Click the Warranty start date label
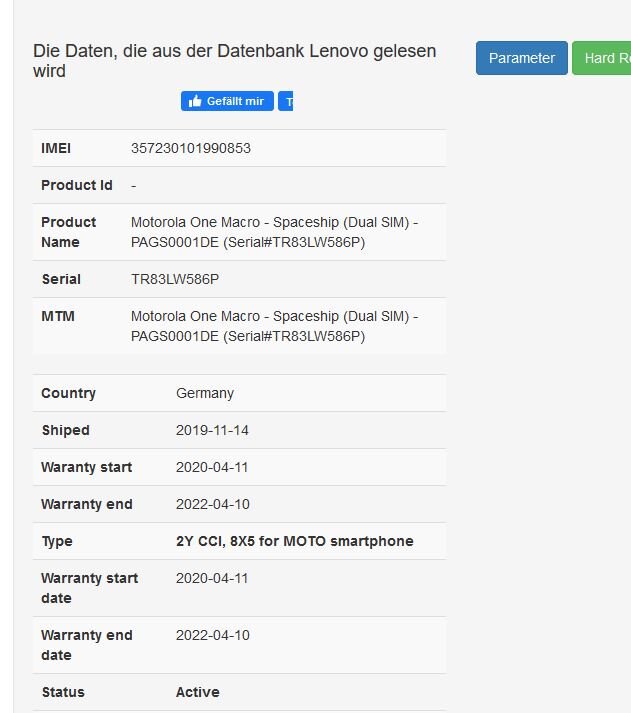The image size is (631, 713). click(x=90, y=588)
